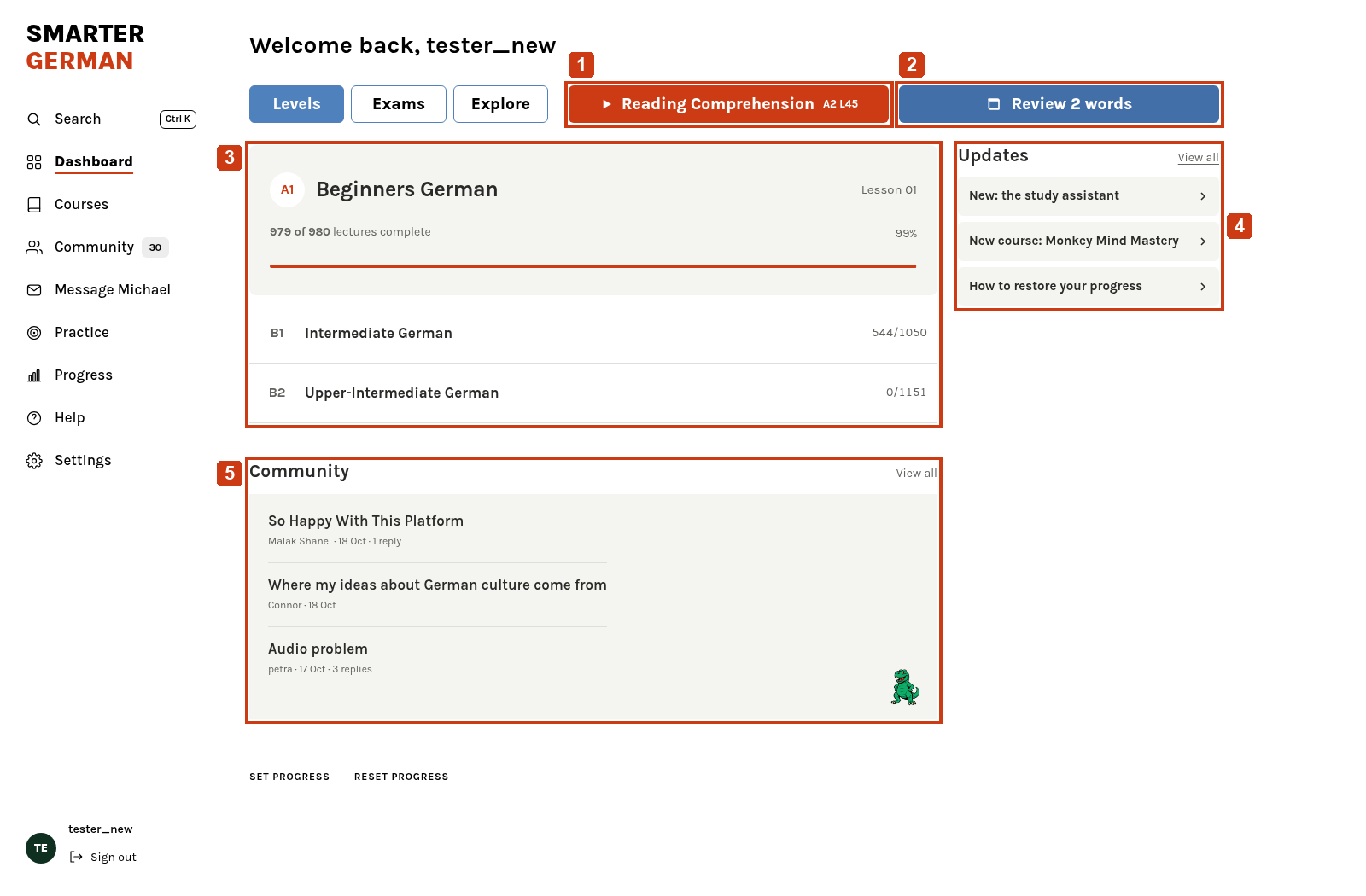This screenshot has height=896, width=1366.
Task: Click the Settings gear icon
Action: pos(34,461)
